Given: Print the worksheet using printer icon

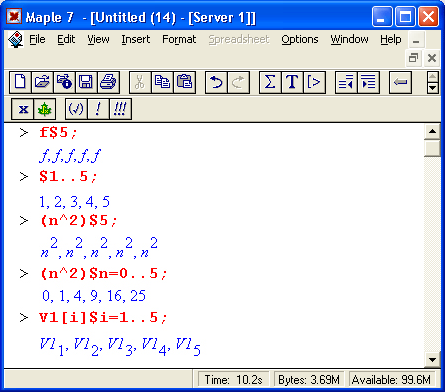Looking at the screenshot, I should point(108,82).
